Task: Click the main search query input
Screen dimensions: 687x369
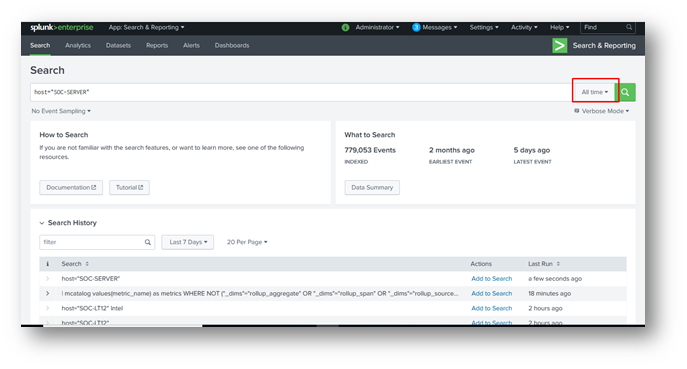Action: (301, 92)
